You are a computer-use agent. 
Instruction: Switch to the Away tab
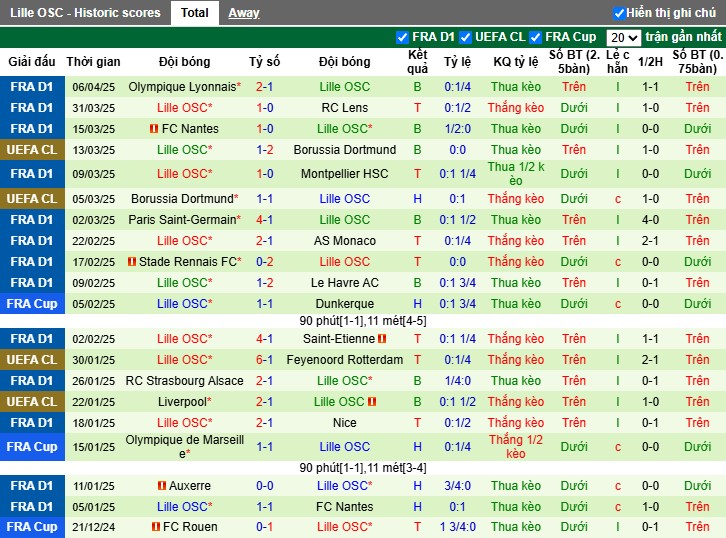244,13
